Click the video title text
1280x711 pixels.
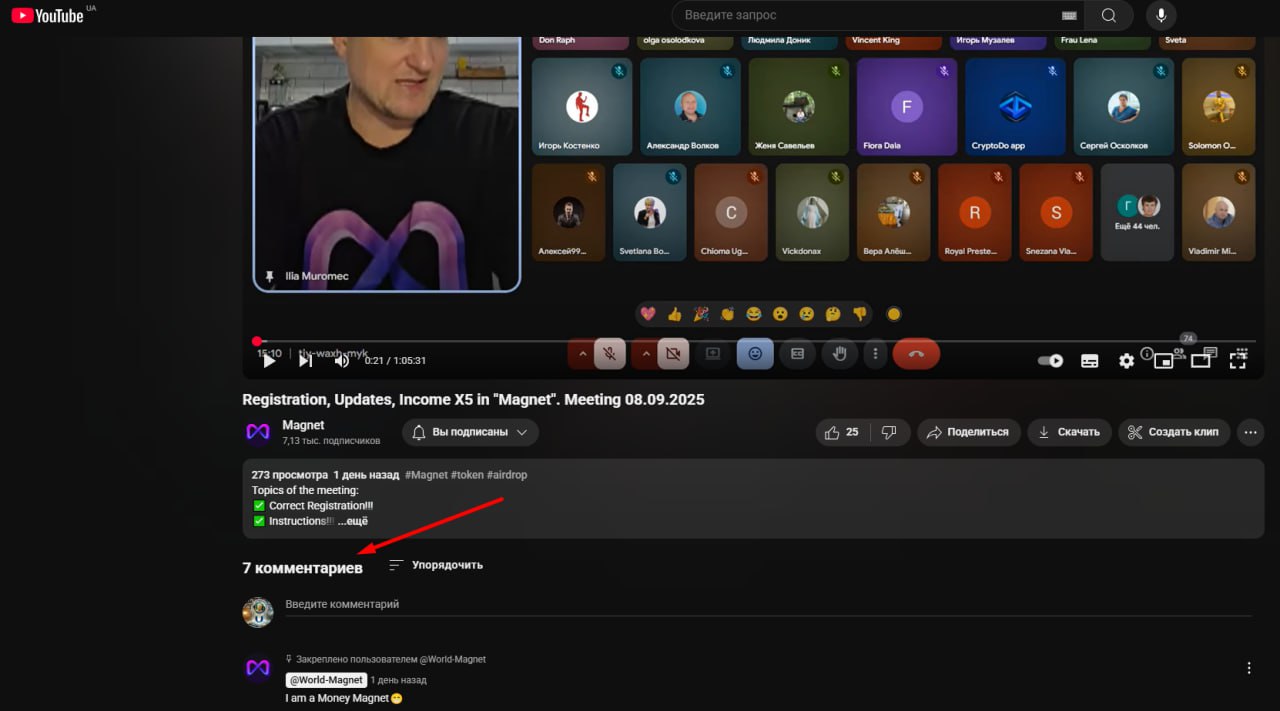(x=473, y=399)
